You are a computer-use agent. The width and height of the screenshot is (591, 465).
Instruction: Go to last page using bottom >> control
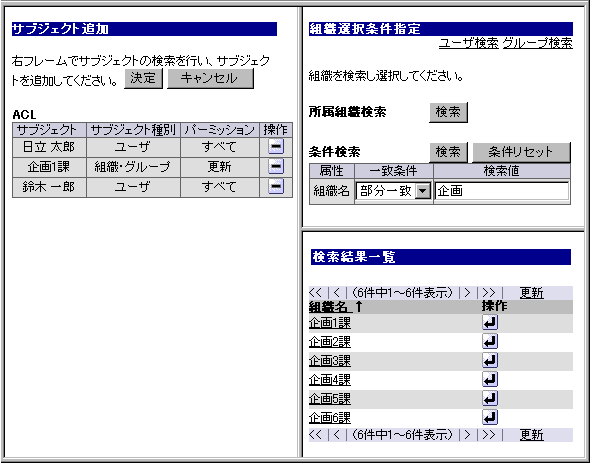coord(488,435)
